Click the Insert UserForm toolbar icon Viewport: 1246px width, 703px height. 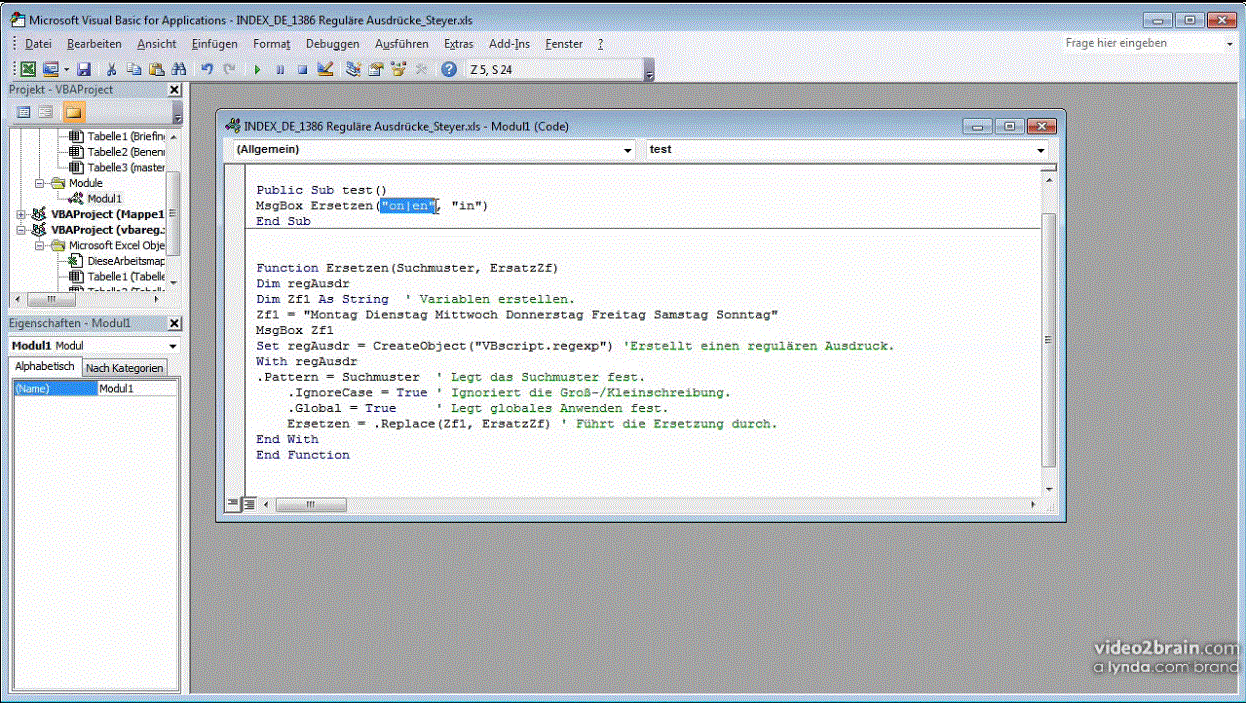50,69
